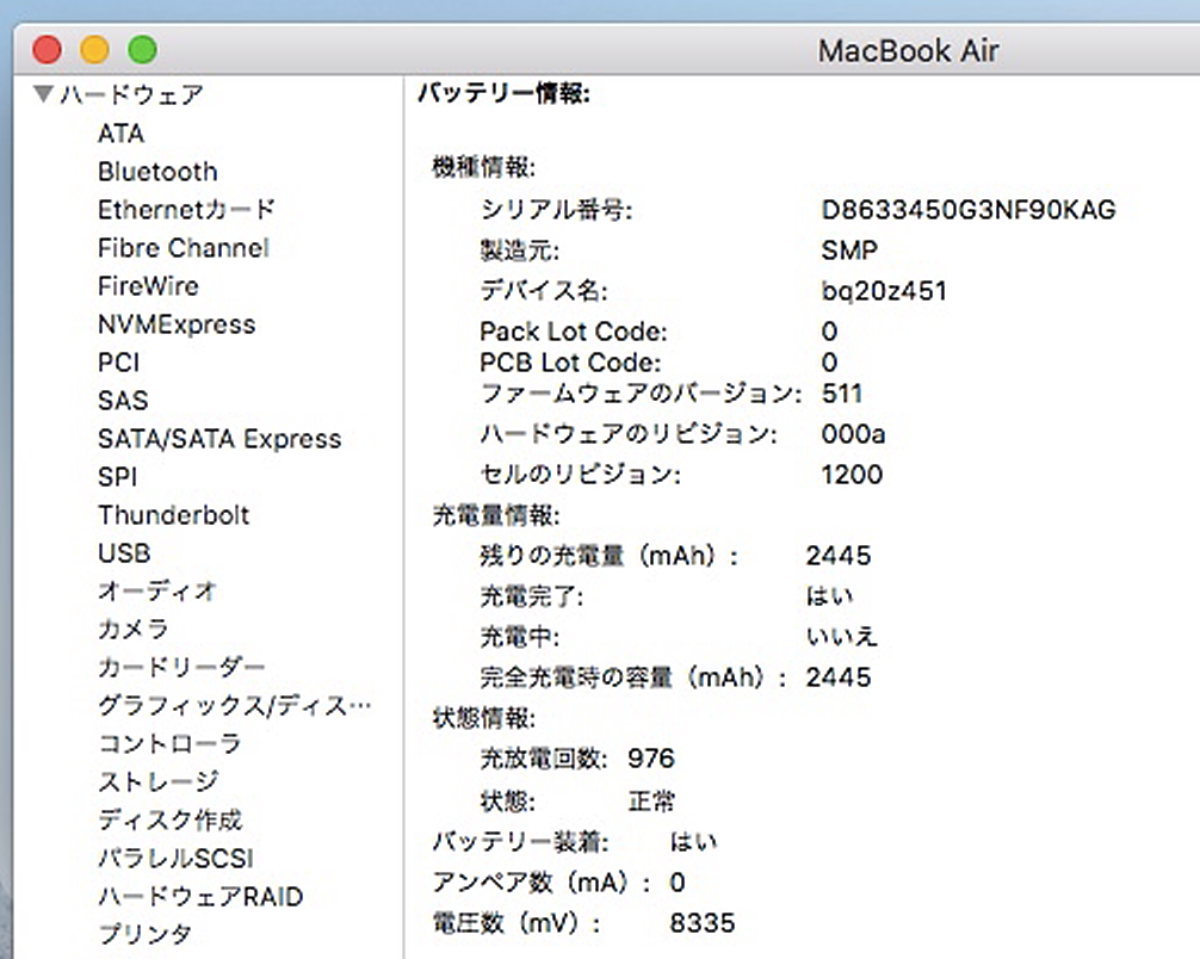Click the バッテリー装着 label

519,842
